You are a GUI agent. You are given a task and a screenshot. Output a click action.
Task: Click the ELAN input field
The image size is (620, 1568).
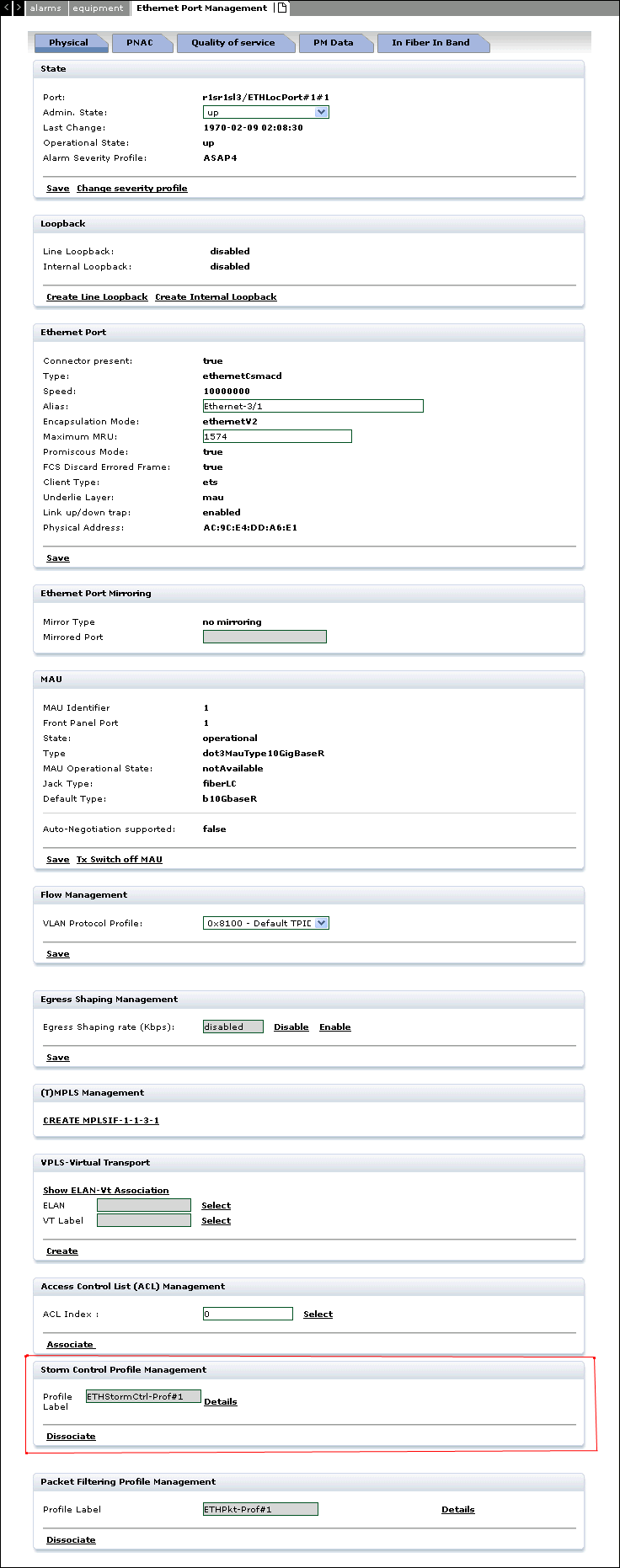pyautogui.click(x=144, y=1205)
